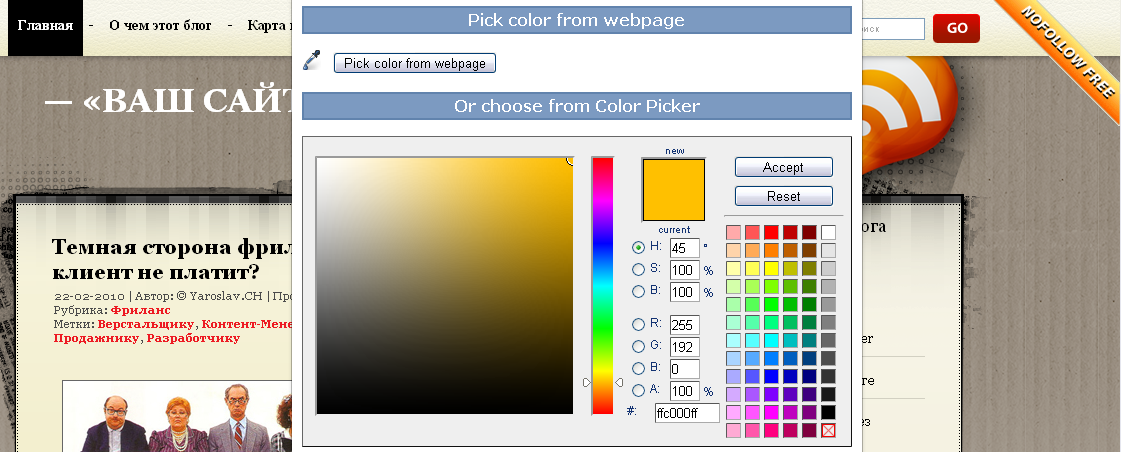Select the A alpha radio button
Image resolution: width=1121 pixels, height=452 pixels.
pos(639,391)
